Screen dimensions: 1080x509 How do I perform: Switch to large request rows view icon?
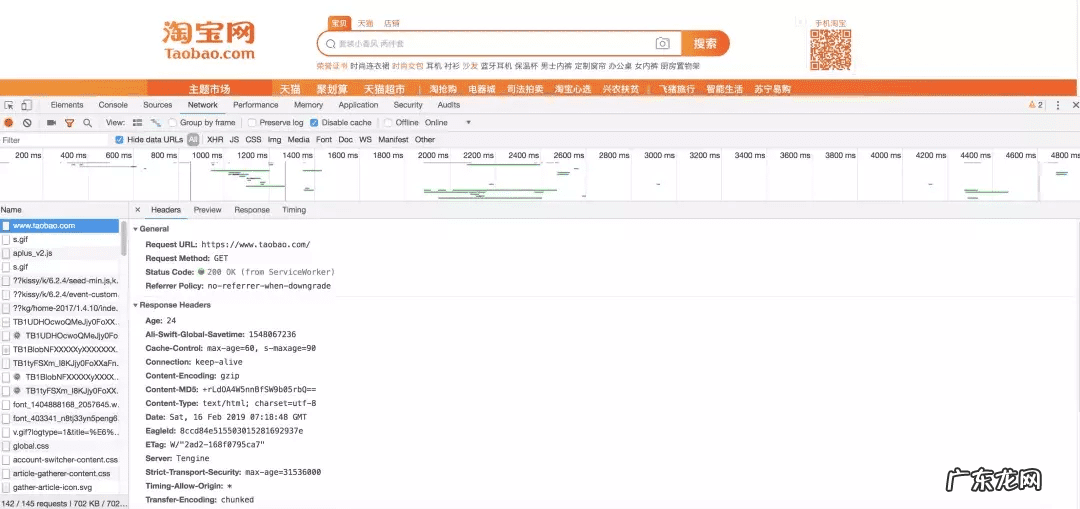tap(138, 123)
